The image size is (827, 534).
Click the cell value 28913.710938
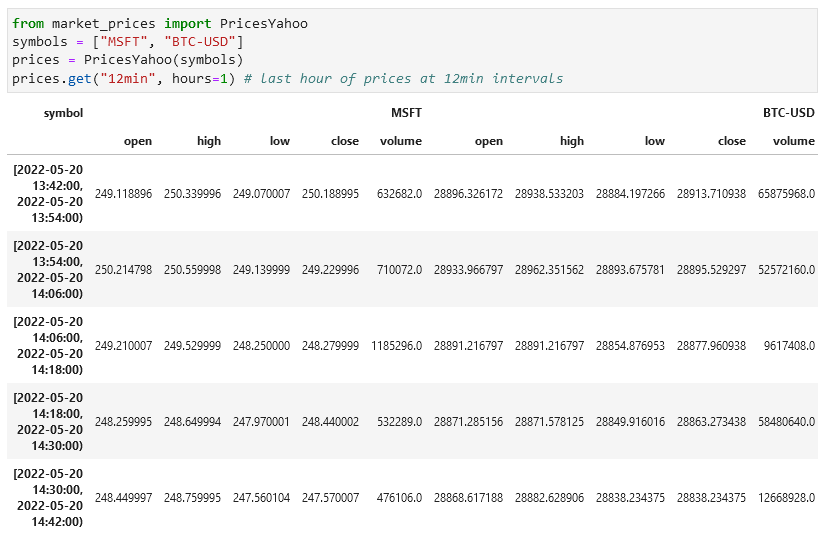coord(711,194)
